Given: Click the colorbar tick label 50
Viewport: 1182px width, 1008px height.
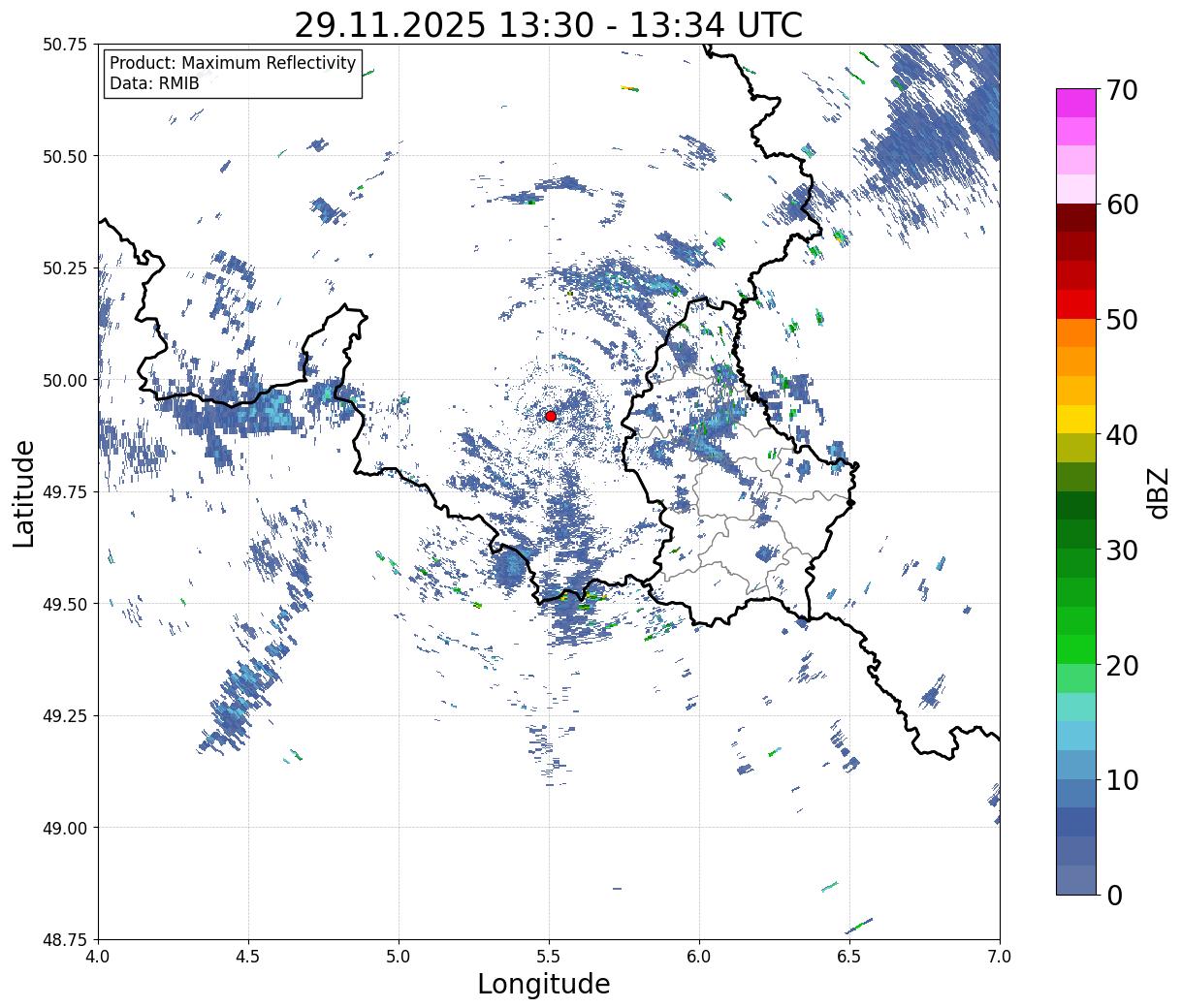Looking at the screenshot, I should (x=1123, y=320).
